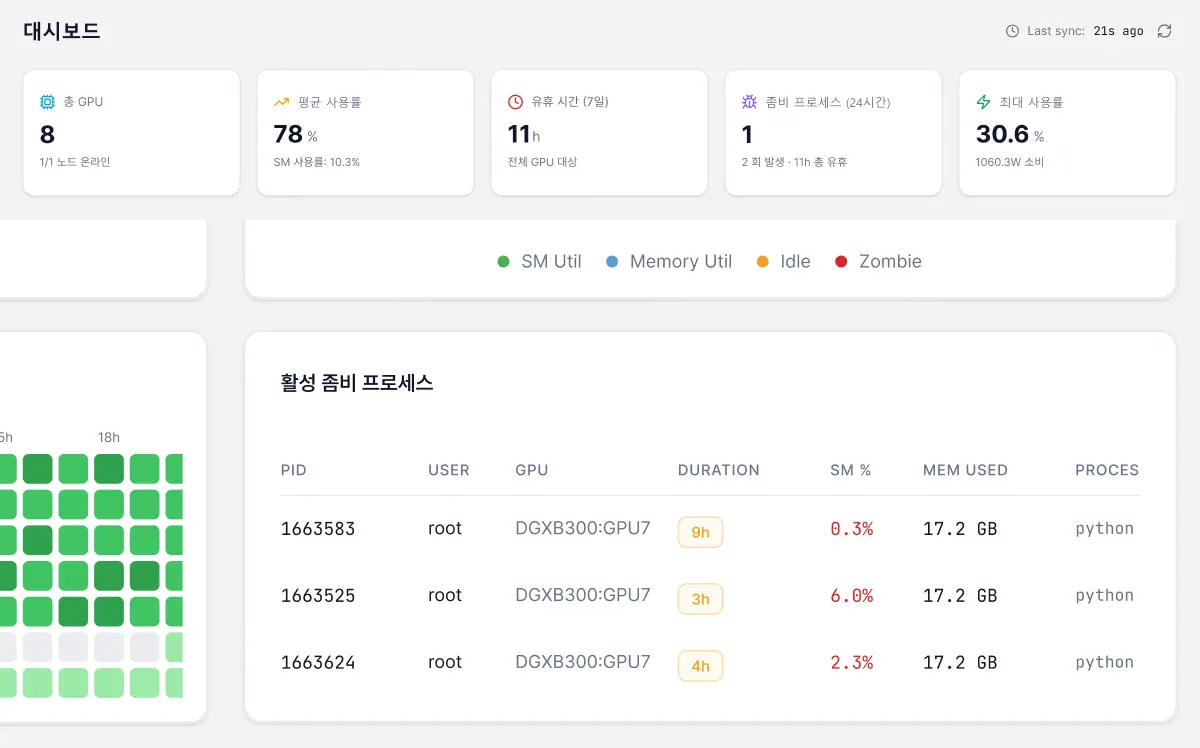Click the USER column header
The height and width of the screenshot is (748, 1200).
pos(449,470)
